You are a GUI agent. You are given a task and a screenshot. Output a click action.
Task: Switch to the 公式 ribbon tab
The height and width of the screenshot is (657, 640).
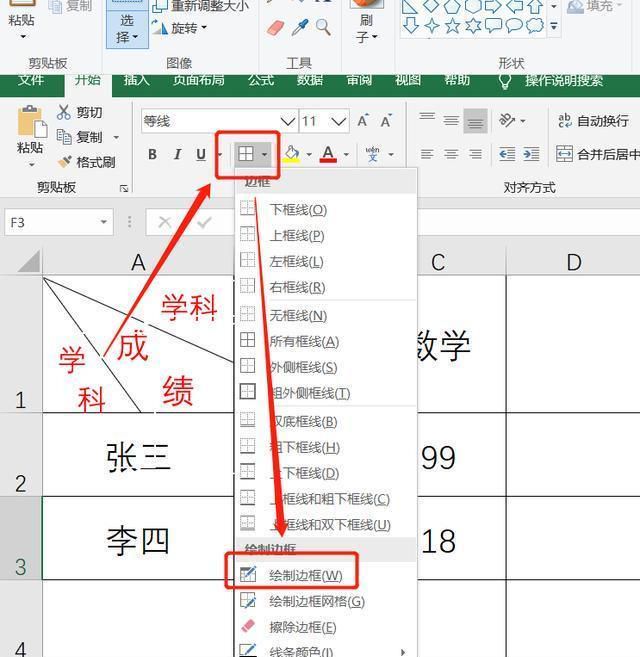tap(261, 80)
